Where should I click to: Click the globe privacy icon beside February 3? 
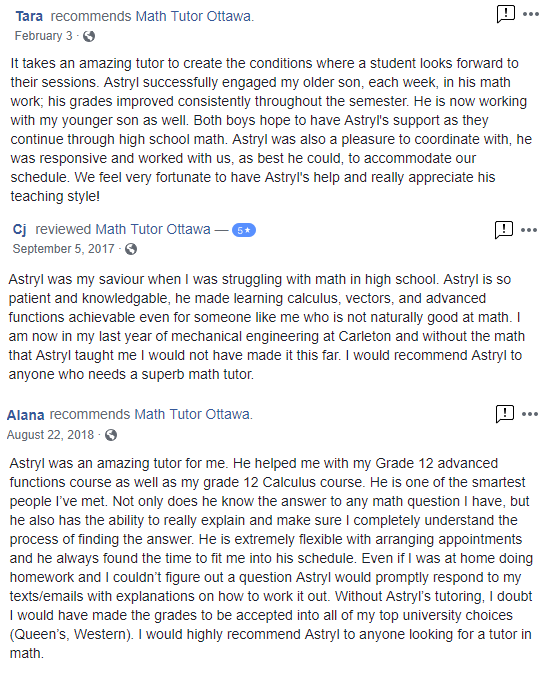coord(89,36)
